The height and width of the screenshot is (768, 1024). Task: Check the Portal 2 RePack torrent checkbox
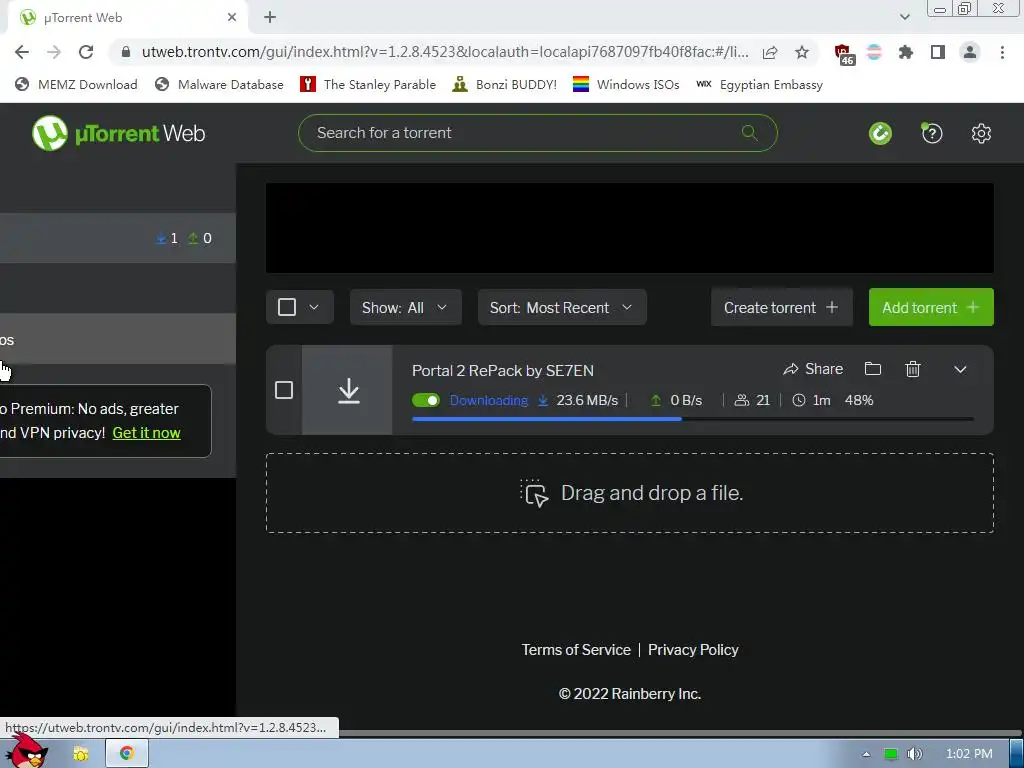284,391
